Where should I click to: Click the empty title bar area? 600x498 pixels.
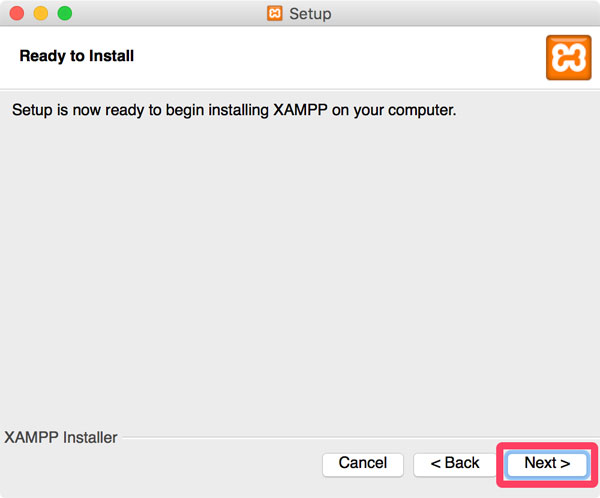(x=459, y=13)
